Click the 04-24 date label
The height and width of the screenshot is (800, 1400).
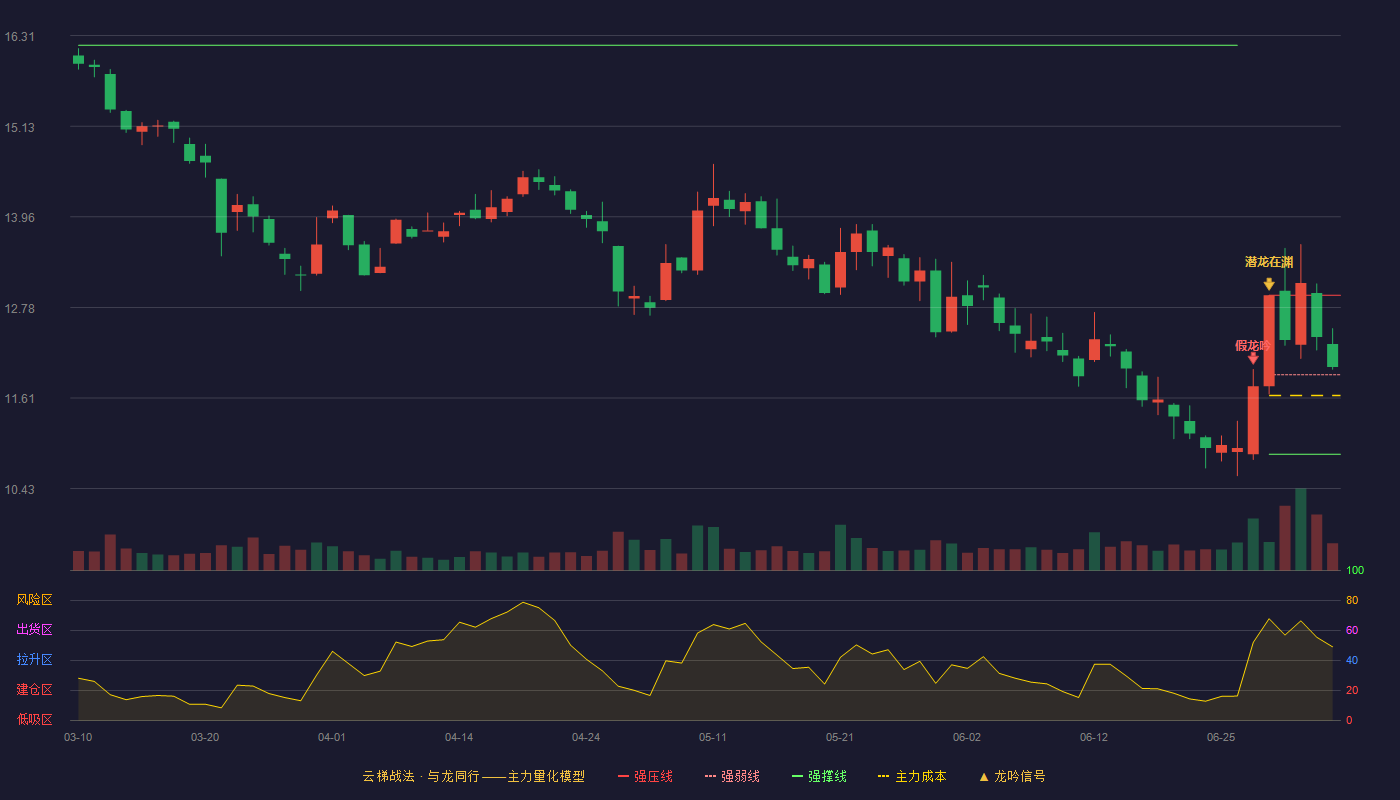(x=586, y=737)
